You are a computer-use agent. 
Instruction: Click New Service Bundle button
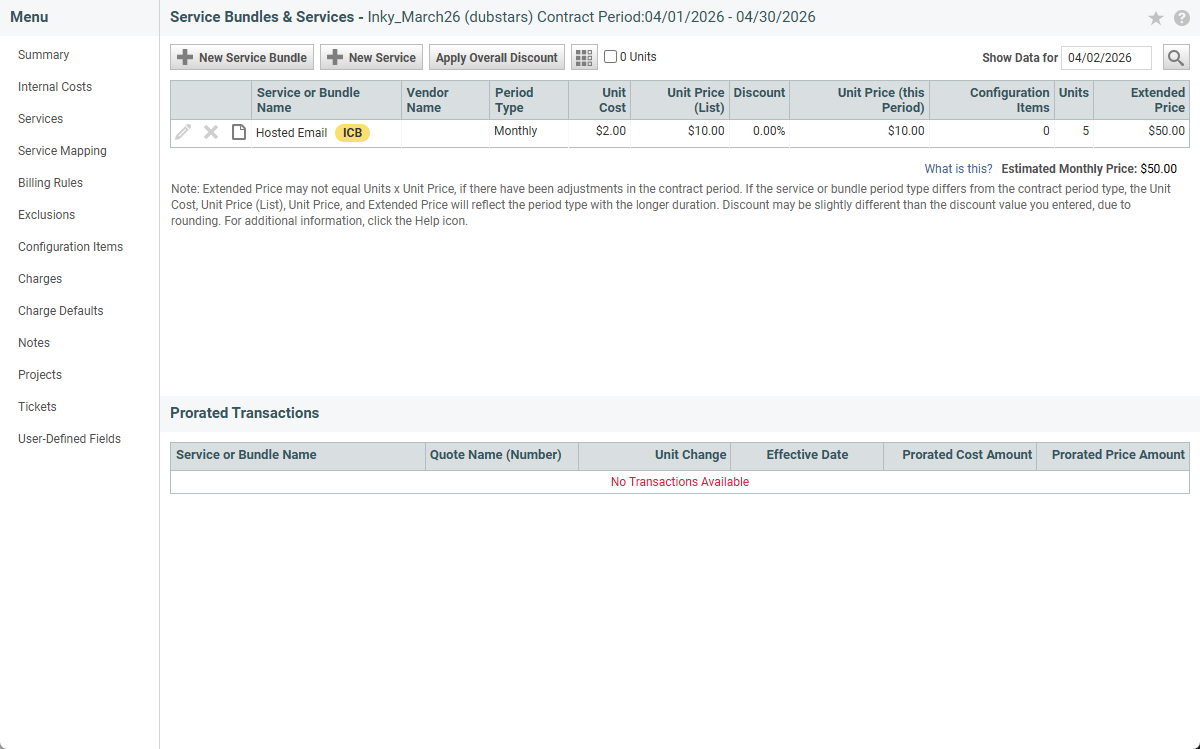click(x=242, y=58)
